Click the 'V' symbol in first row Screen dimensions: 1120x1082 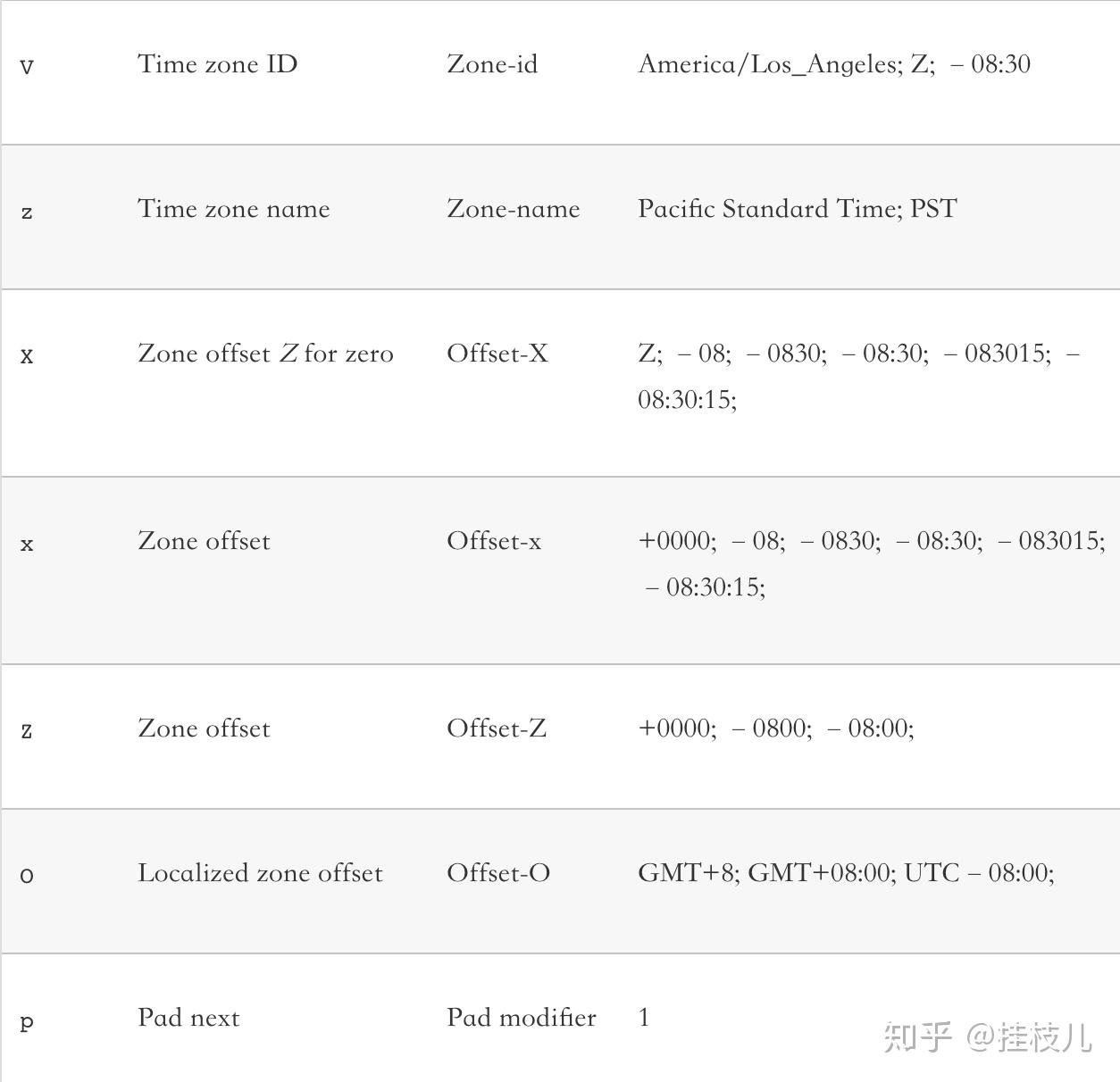[27, 67]
